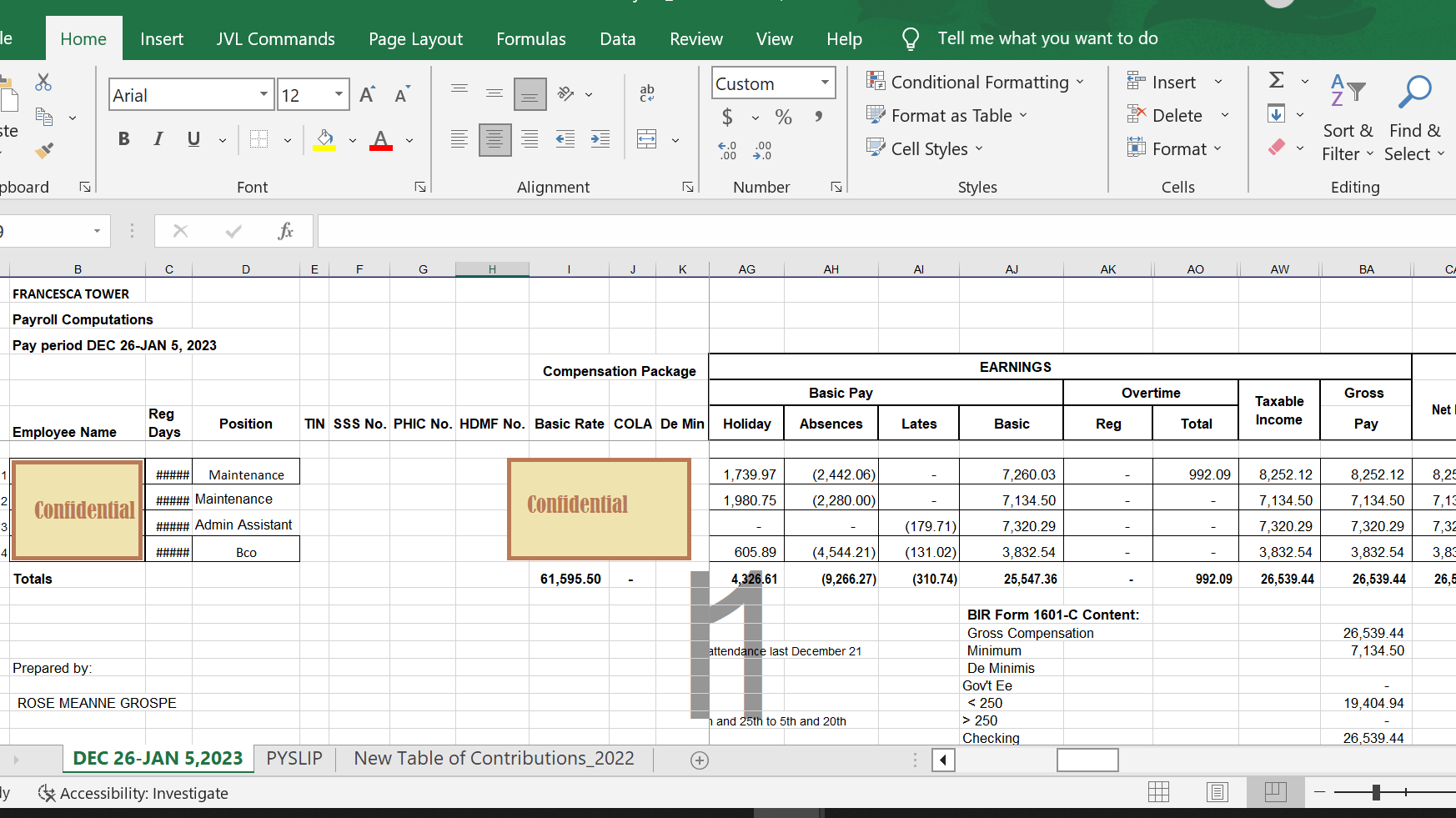Click Tell me what you want to do
Viewport: 1456px width, 818px height.
(x=1047, y=38)
